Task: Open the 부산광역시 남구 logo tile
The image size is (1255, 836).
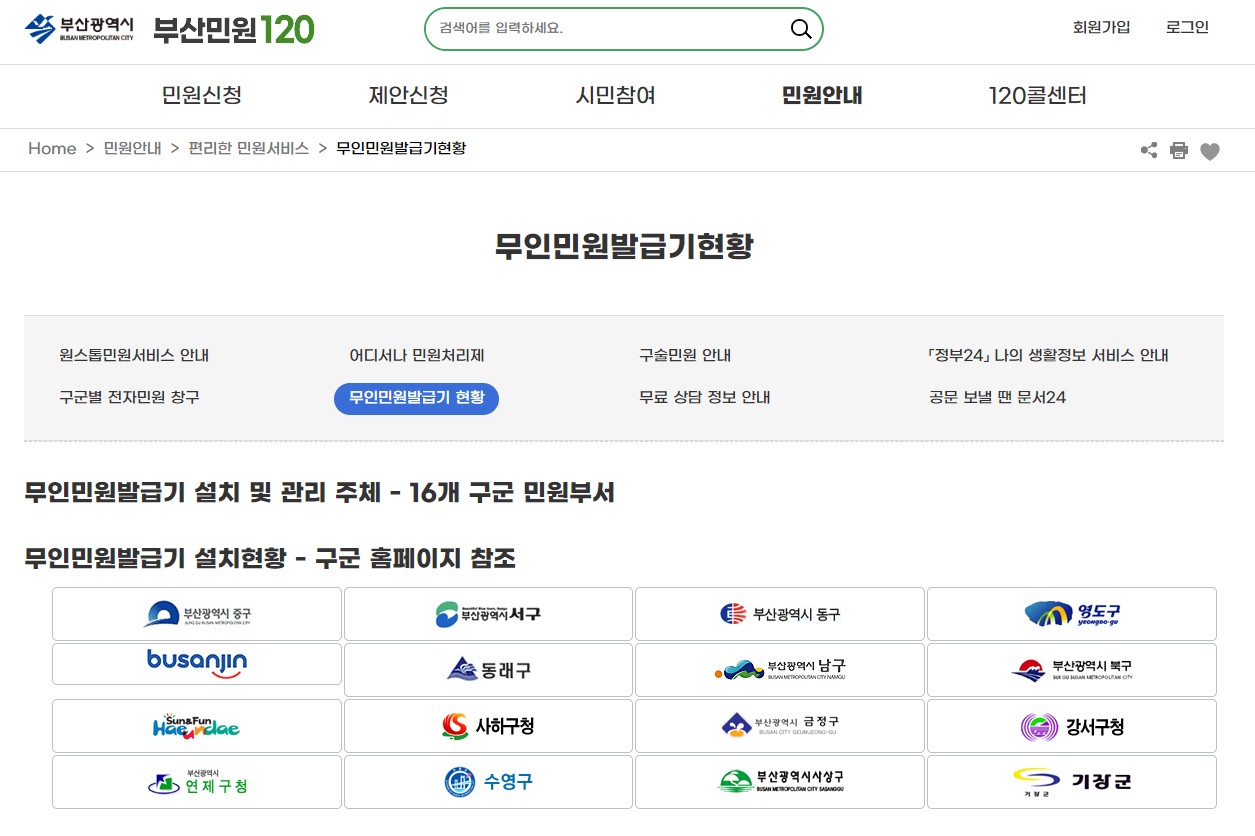Action: click(x=780, y=670)
